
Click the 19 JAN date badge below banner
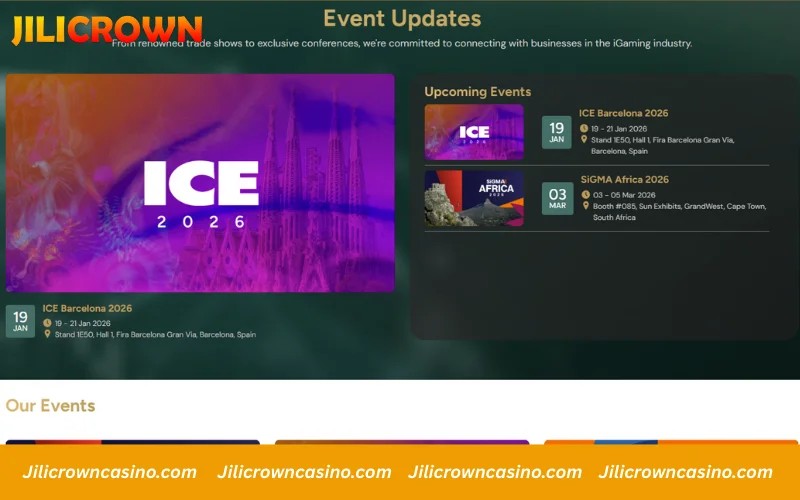pos(20,321)
